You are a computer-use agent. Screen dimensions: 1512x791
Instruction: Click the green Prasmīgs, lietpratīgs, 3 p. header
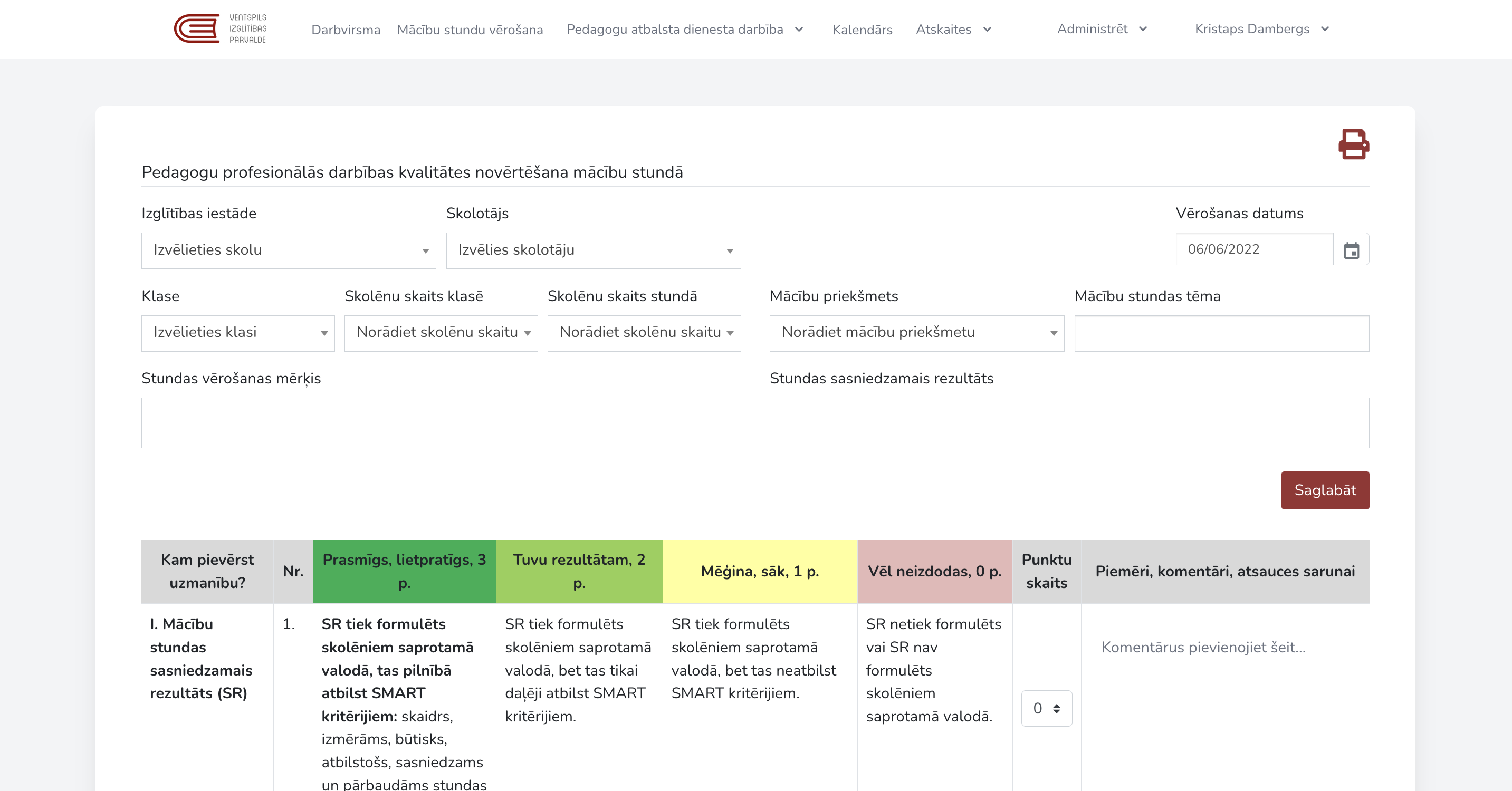(404, 571)
